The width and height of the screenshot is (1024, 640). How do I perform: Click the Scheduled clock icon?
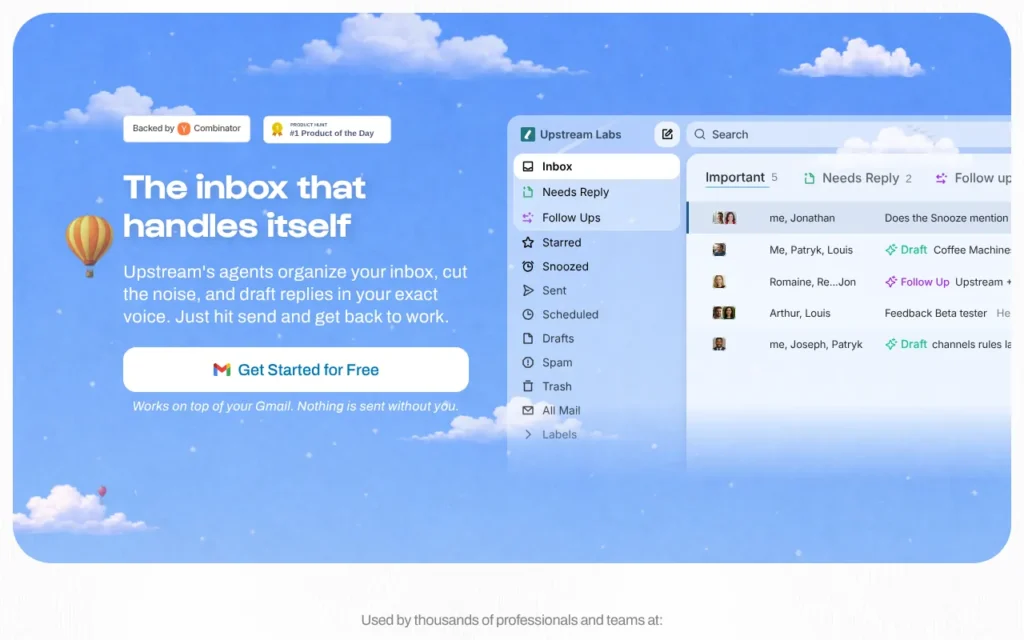pos(528,314)
